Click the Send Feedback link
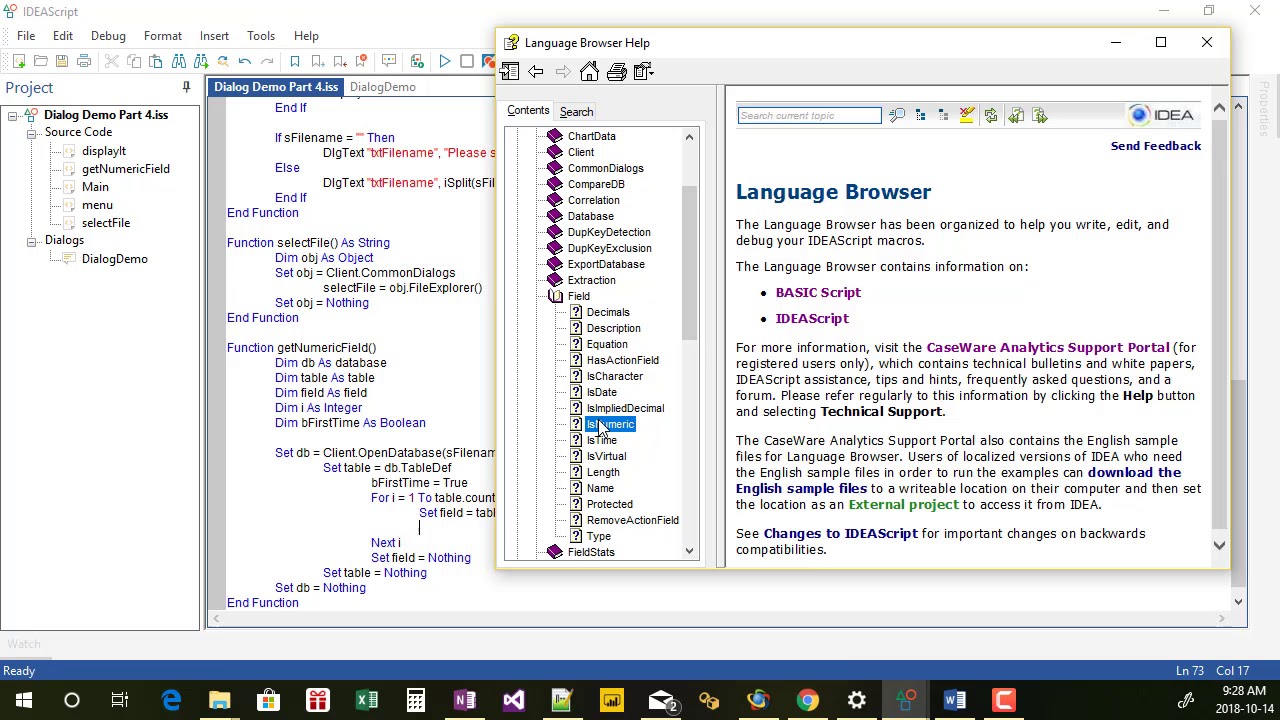The height and width of the screenshot is (720, 1280). 1156,146
